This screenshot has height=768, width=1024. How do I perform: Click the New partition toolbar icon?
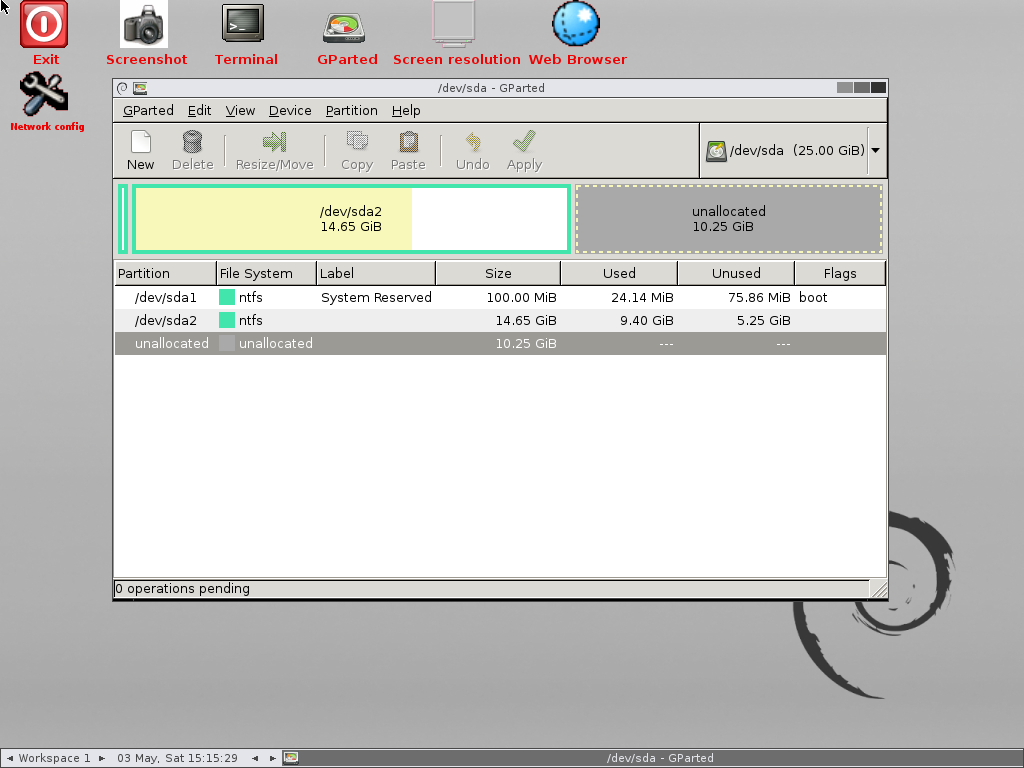click(140, 142)
